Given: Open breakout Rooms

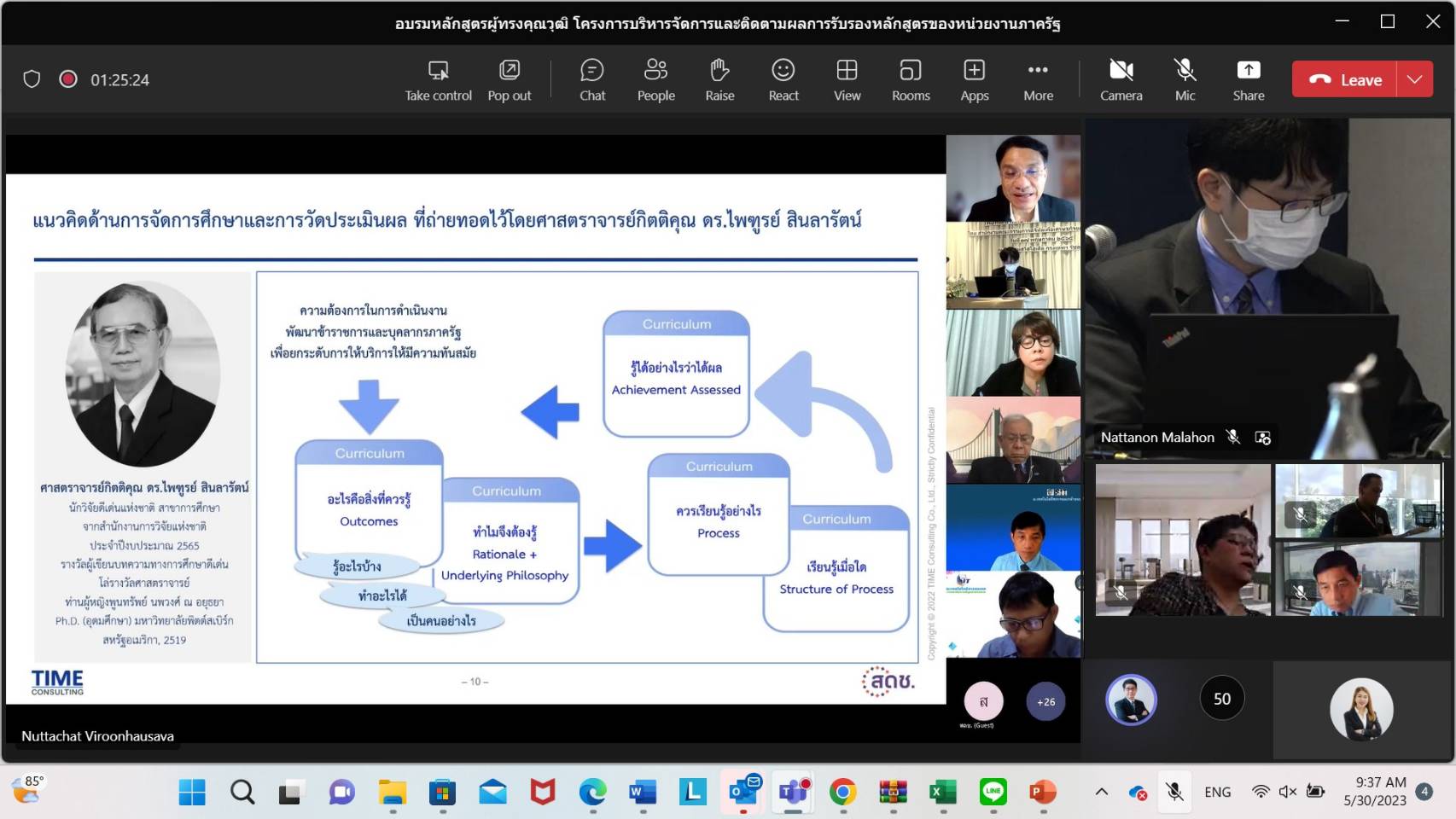Looking at the screenshot, I should pyautogui.click(x=910, y=80).
